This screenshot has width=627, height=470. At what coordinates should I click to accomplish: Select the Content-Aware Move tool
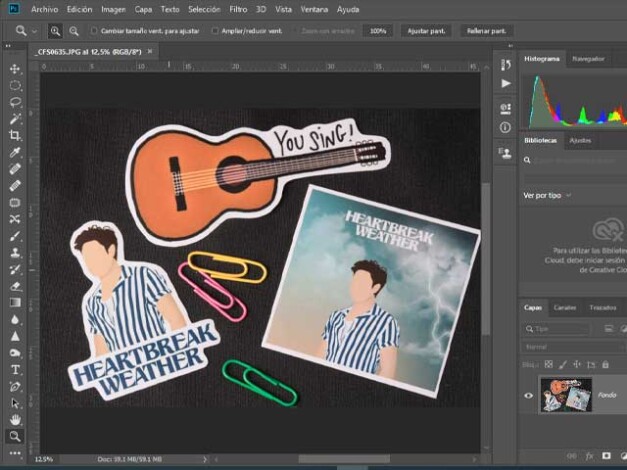click(x=15, y=219)
